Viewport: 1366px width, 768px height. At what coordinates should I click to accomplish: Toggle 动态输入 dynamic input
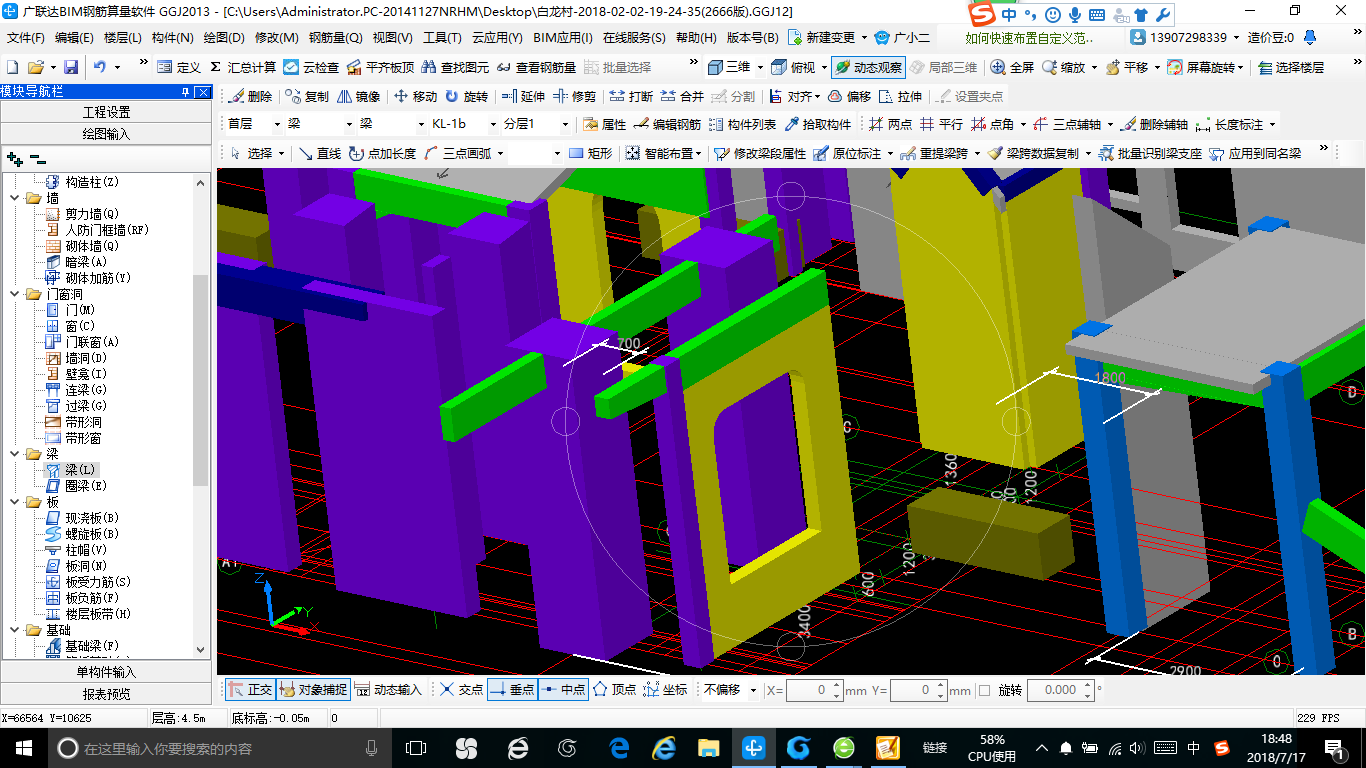[388, 690]
